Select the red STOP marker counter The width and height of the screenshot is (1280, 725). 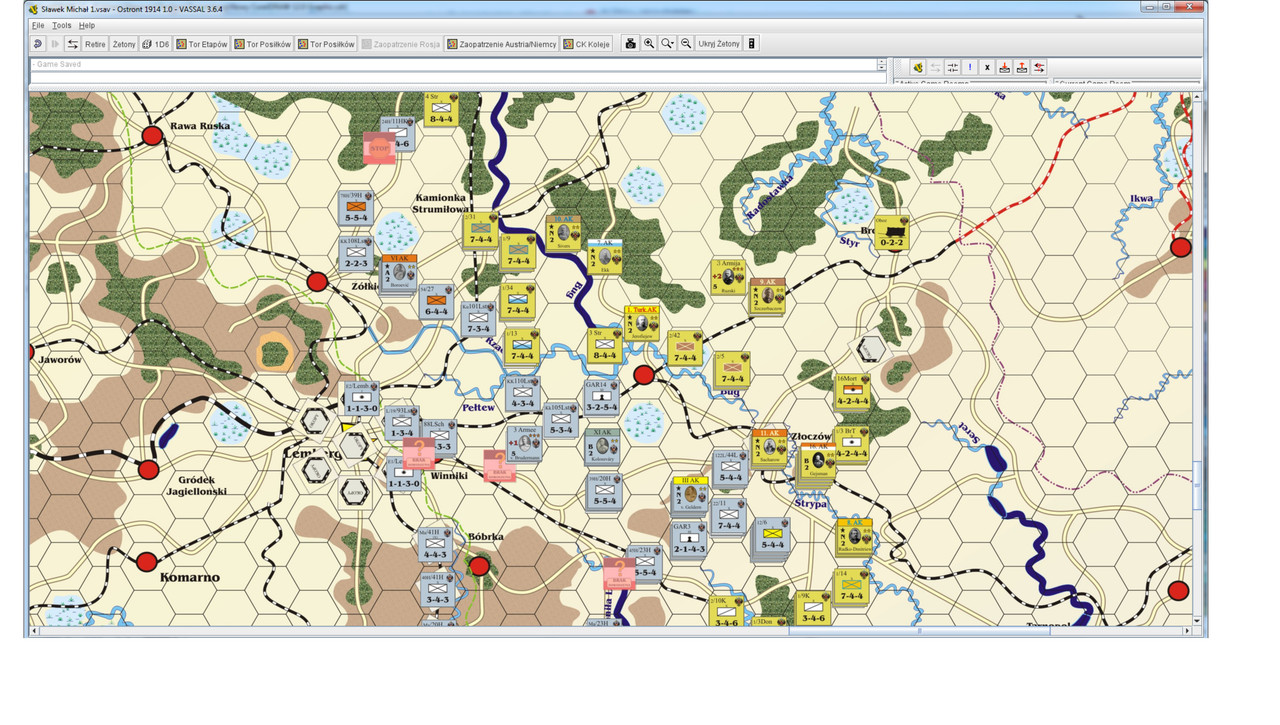tap(380, 150)
